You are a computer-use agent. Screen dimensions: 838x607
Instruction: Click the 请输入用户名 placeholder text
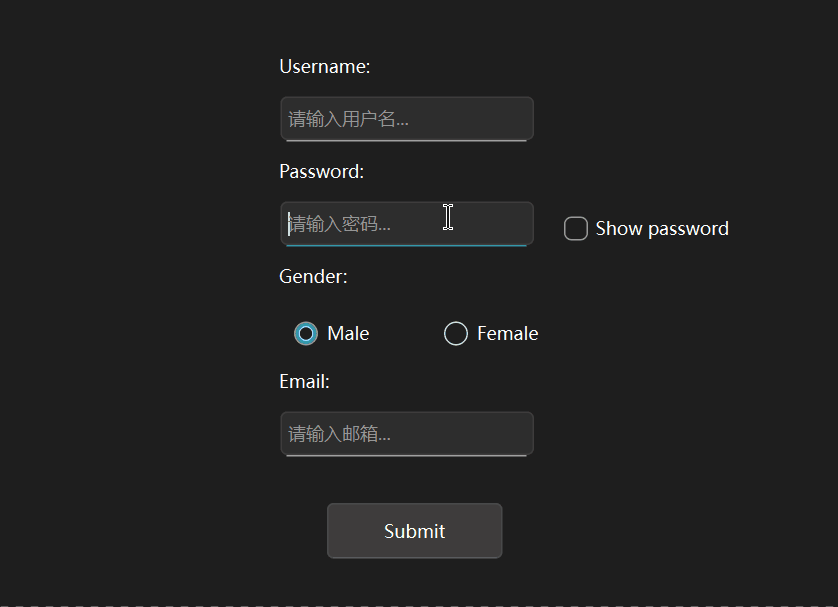(x=348, y=119)
